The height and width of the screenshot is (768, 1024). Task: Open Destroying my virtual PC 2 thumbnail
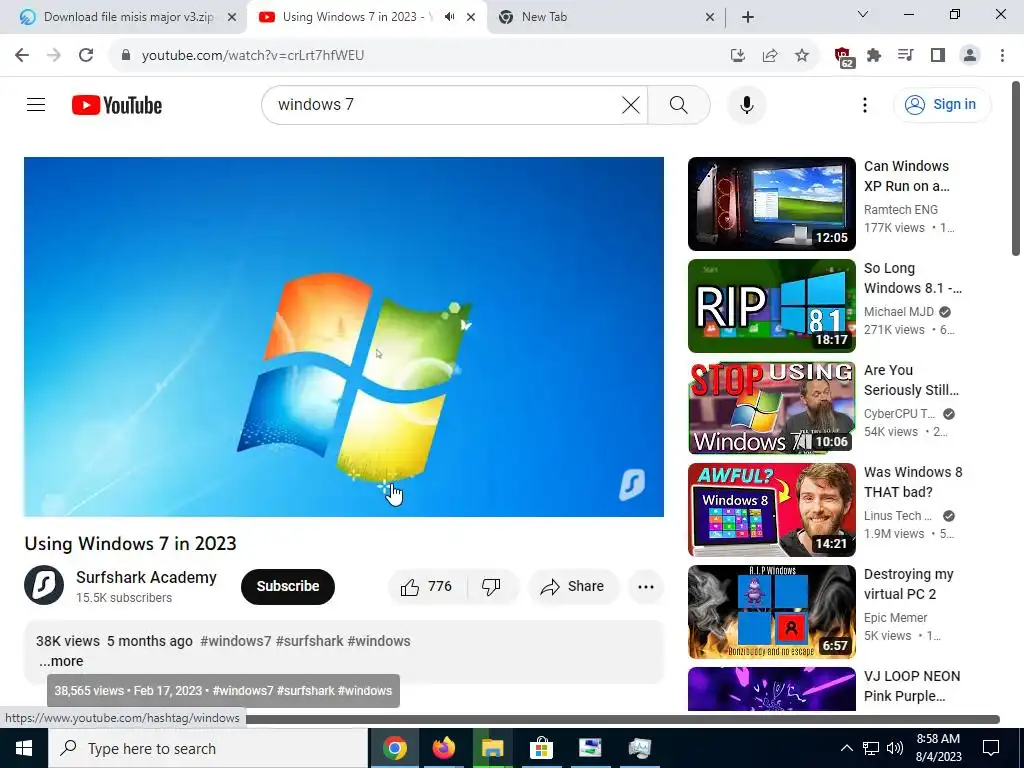pos(771,612)
